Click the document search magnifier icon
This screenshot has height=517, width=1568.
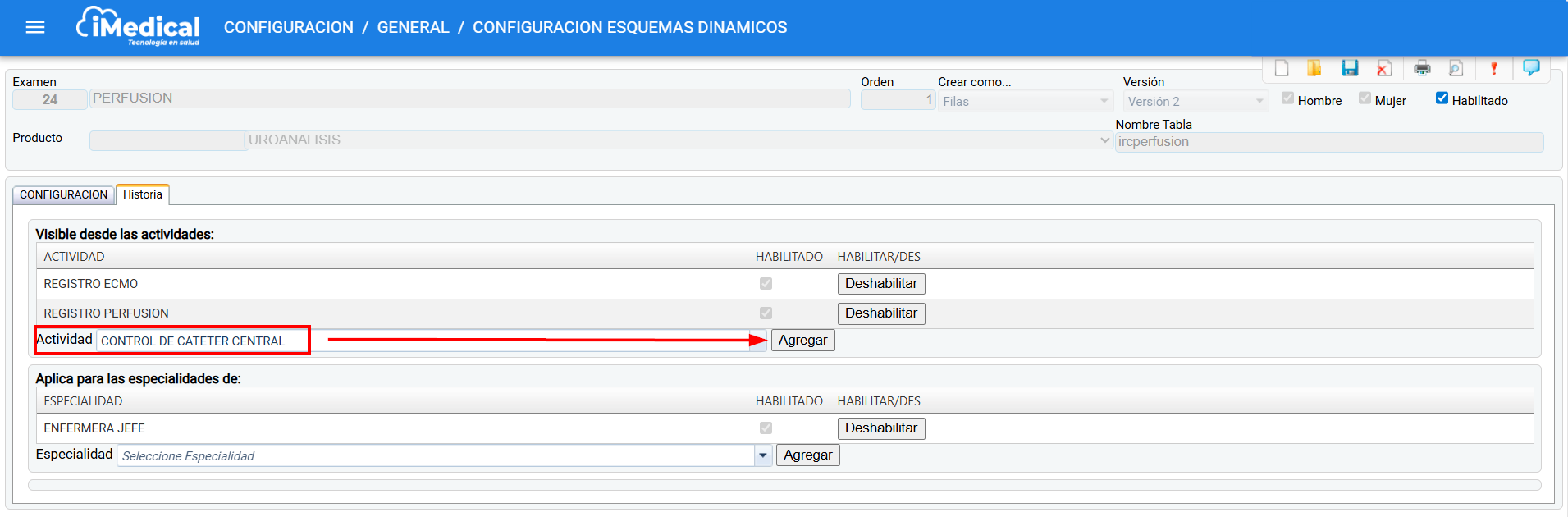(x=1456, y=68)
